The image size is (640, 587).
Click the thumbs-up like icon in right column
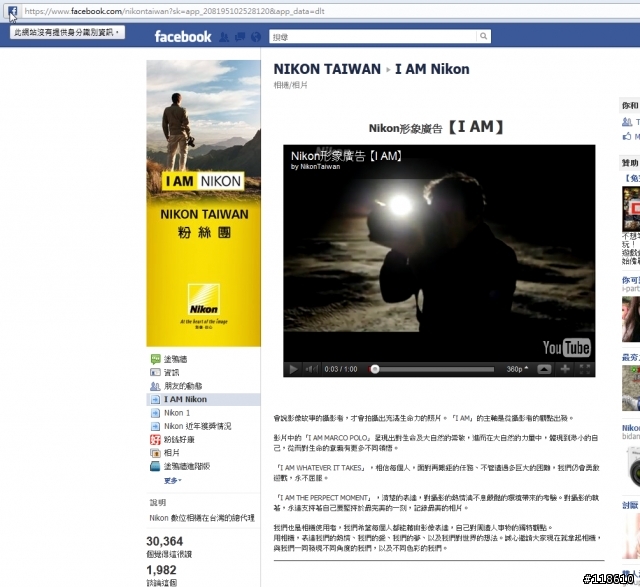point(627,136)
